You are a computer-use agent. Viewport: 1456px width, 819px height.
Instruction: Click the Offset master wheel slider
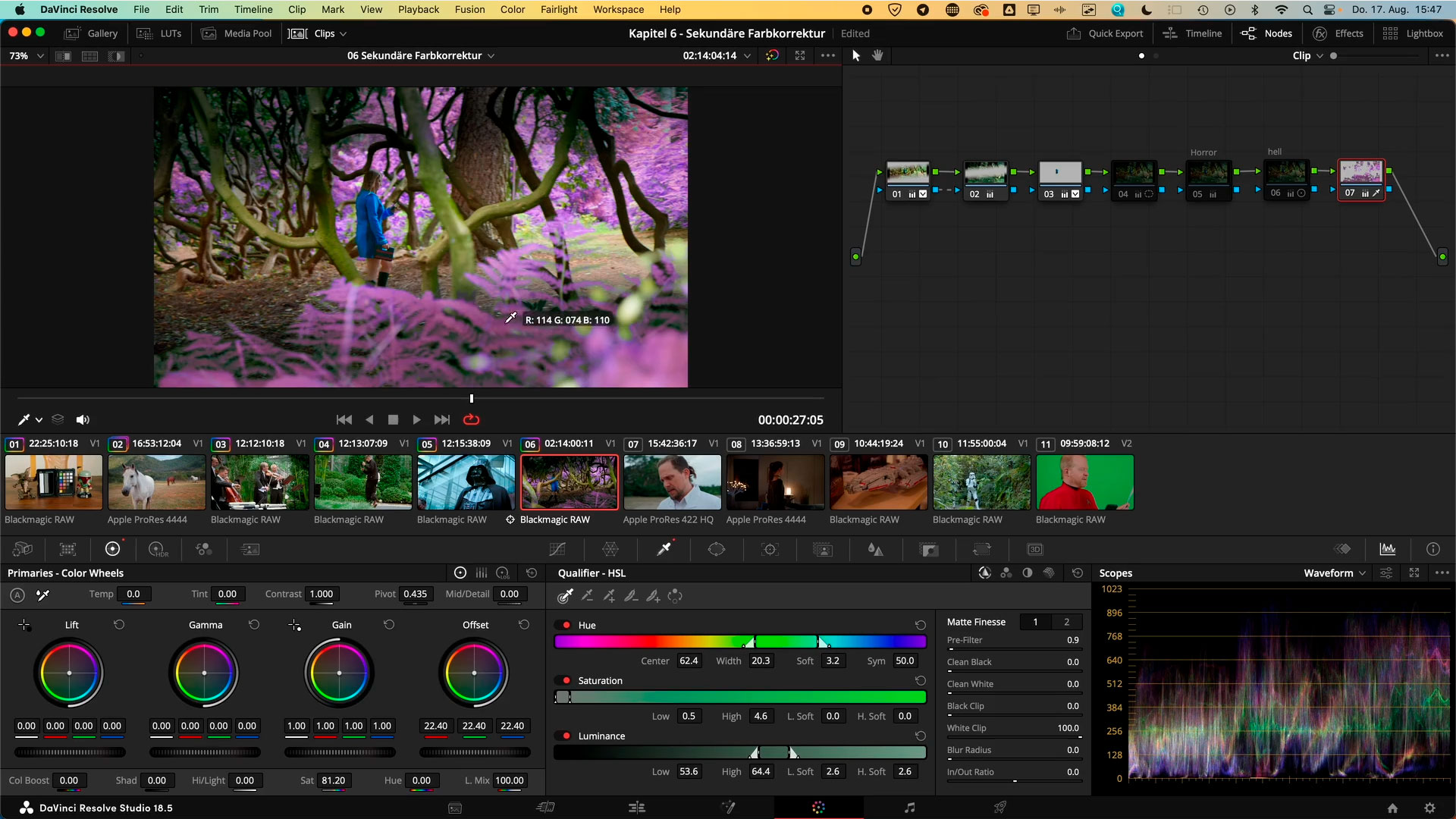pyautogui.click(x=475, y=752)
